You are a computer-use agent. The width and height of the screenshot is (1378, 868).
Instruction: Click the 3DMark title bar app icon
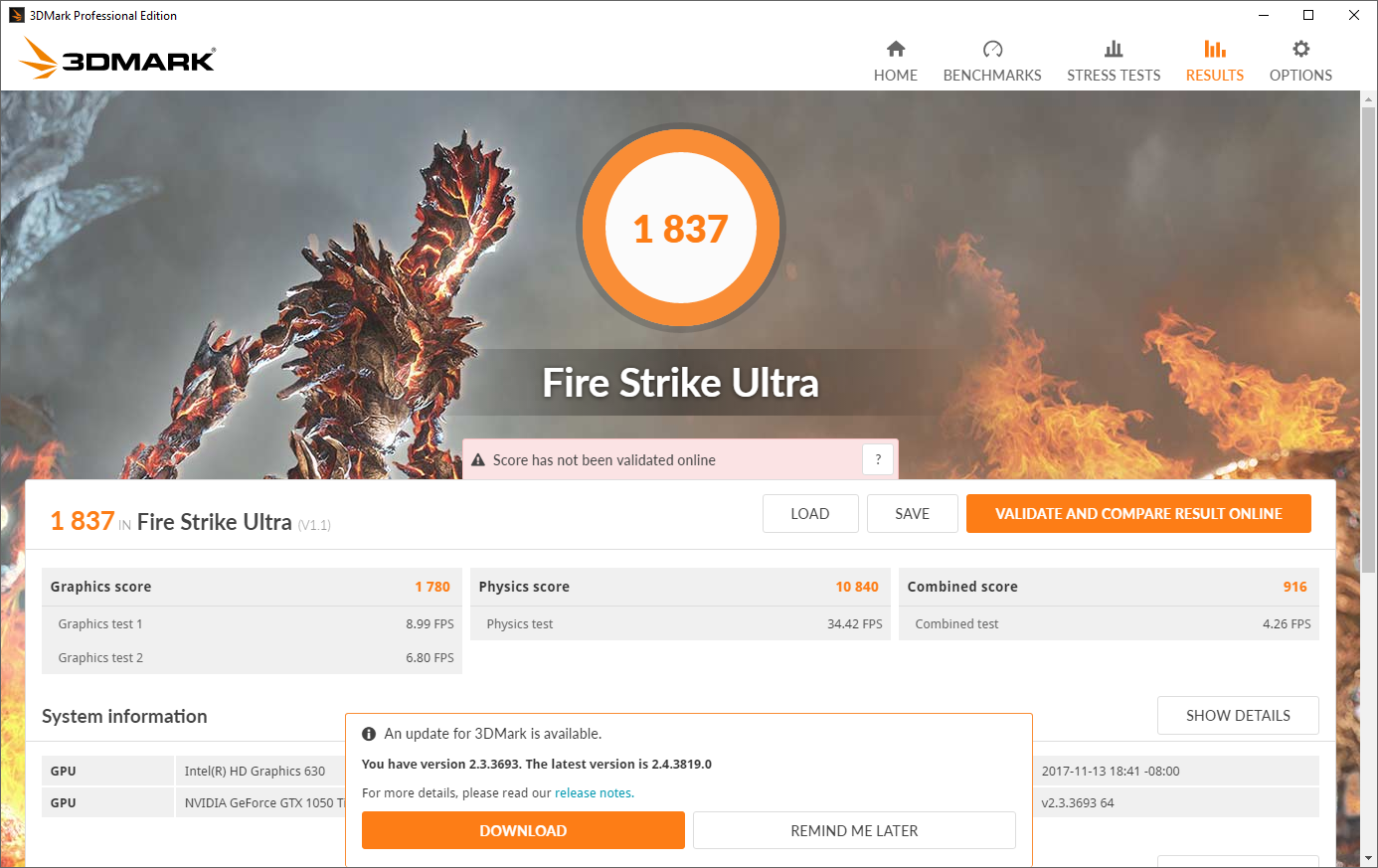coord(16,15)
